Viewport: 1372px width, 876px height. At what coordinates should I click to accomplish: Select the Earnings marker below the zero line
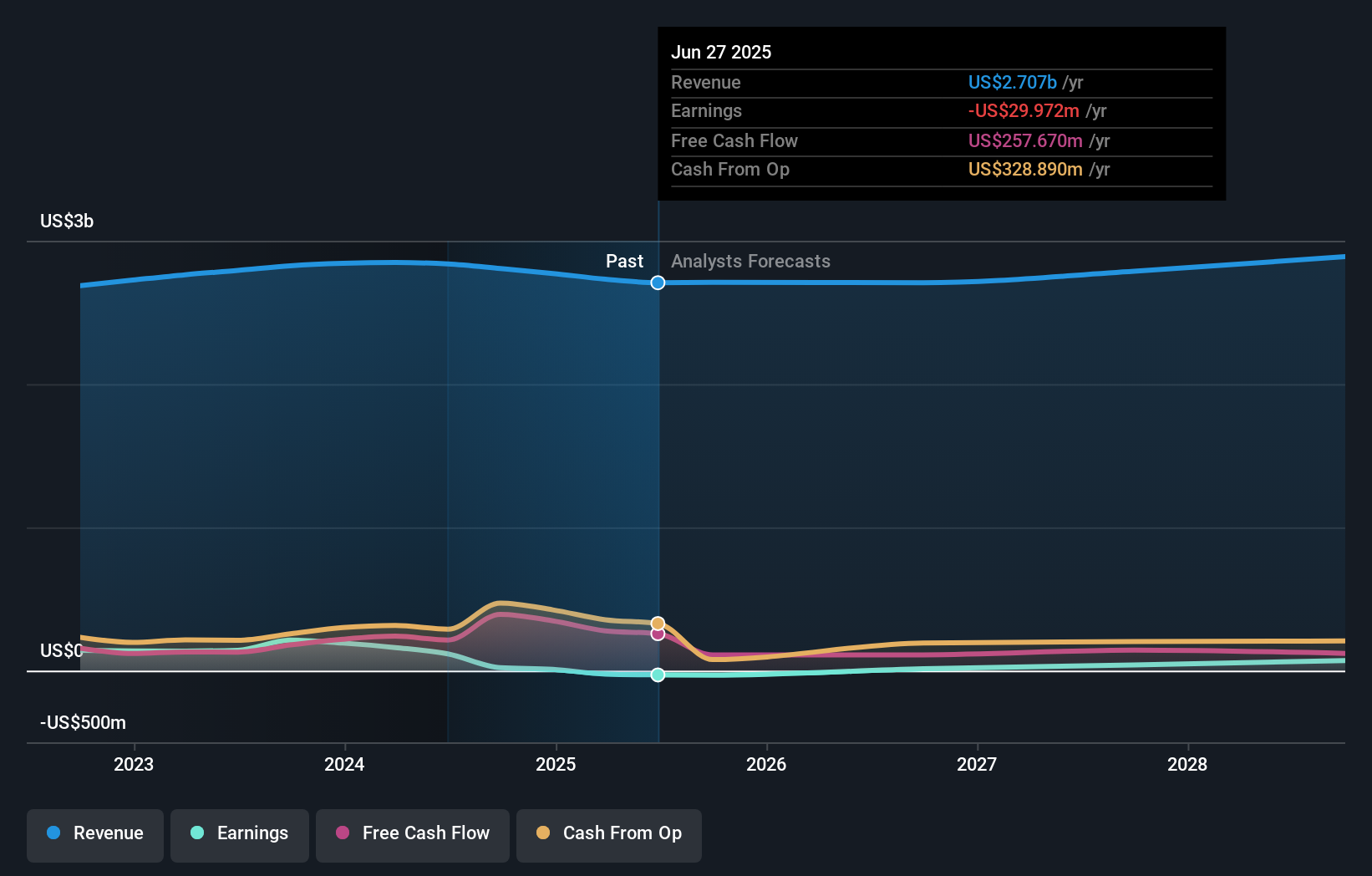(x=658, y=675)
